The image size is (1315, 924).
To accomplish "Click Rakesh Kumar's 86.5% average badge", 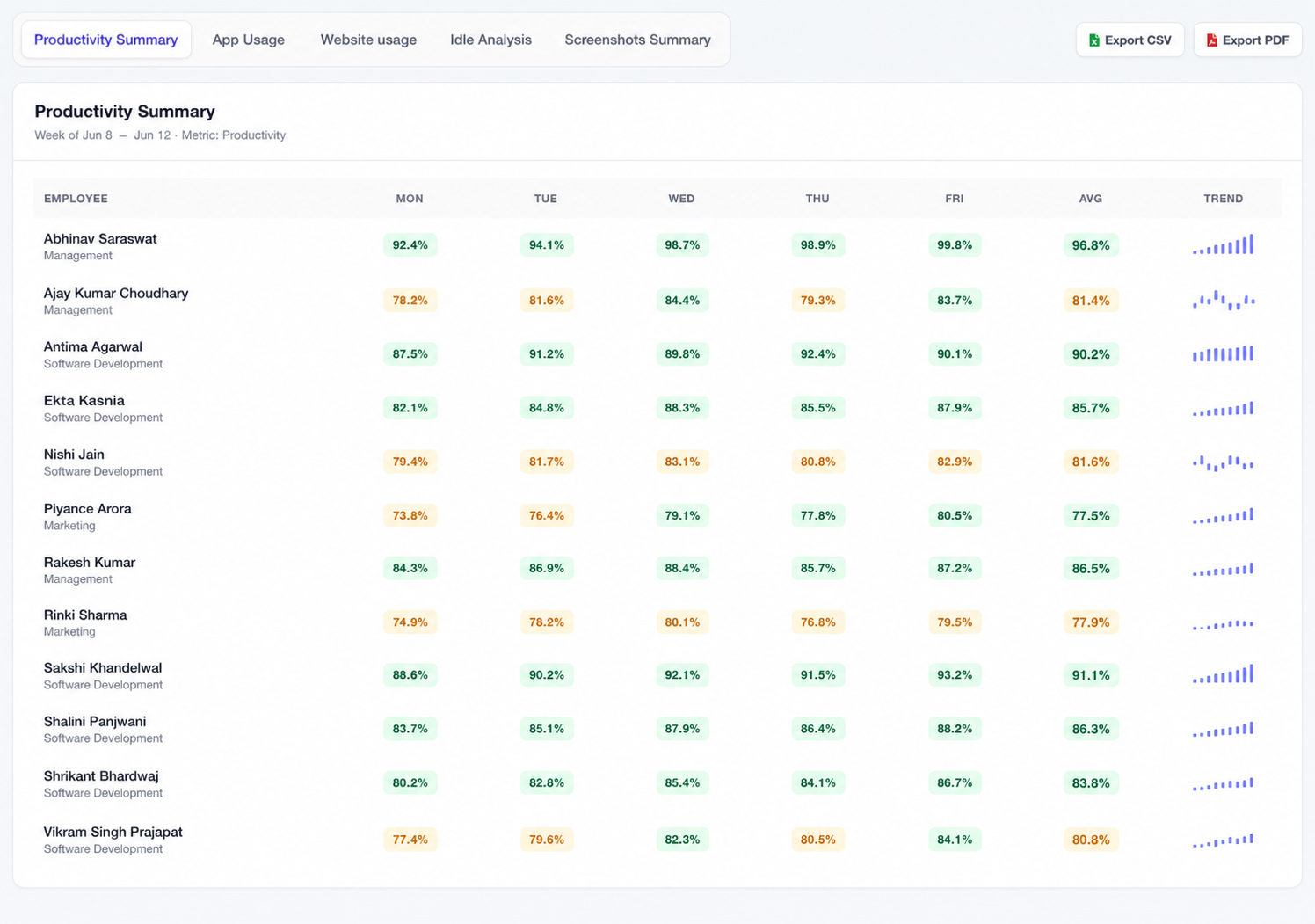I will [1091, 569].
